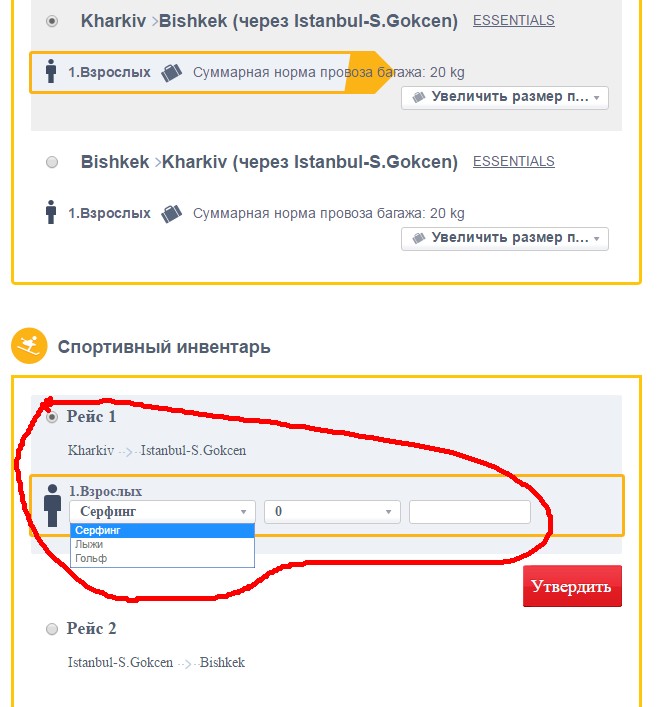This screenshot has height=707, width=665.
Task: Click suitcase icon in Bishkek-Kharkiv baggage row
Action: [x=171, y=213]
